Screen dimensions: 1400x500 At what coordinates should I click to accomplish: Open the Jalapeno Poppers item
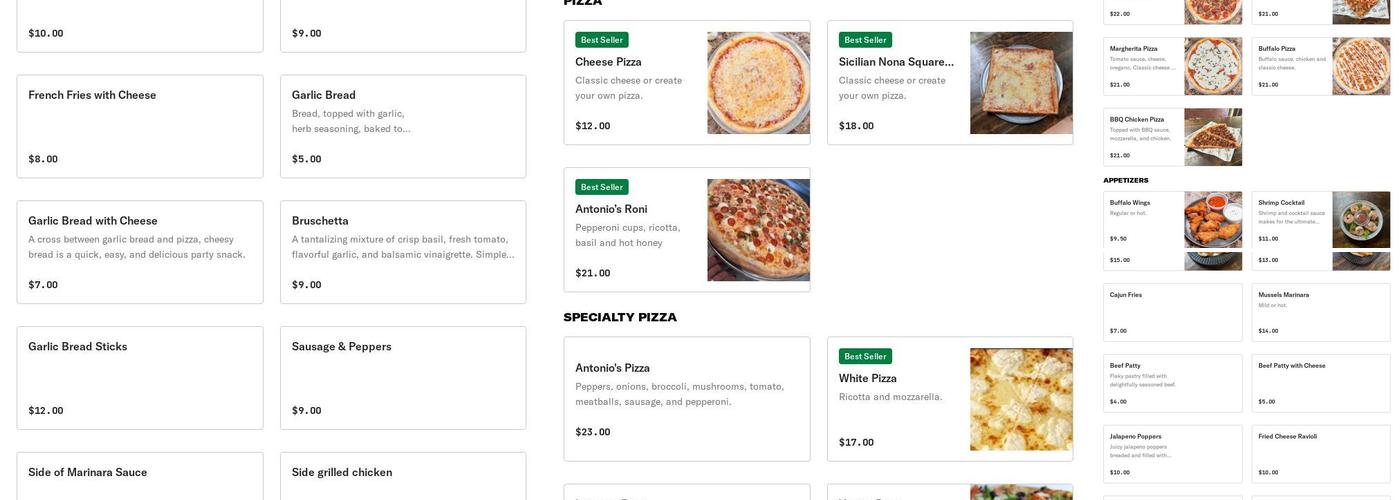tap(1172, 454)
